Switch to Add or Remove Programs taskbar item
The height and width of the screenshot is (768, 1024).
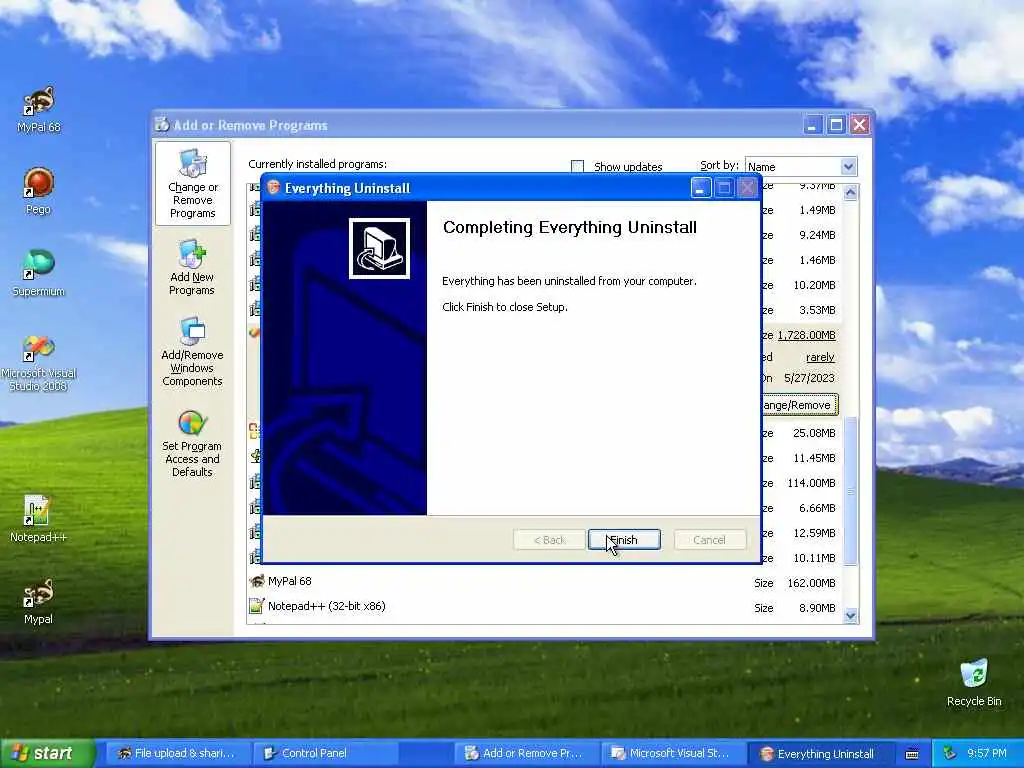tap(526, 754)
